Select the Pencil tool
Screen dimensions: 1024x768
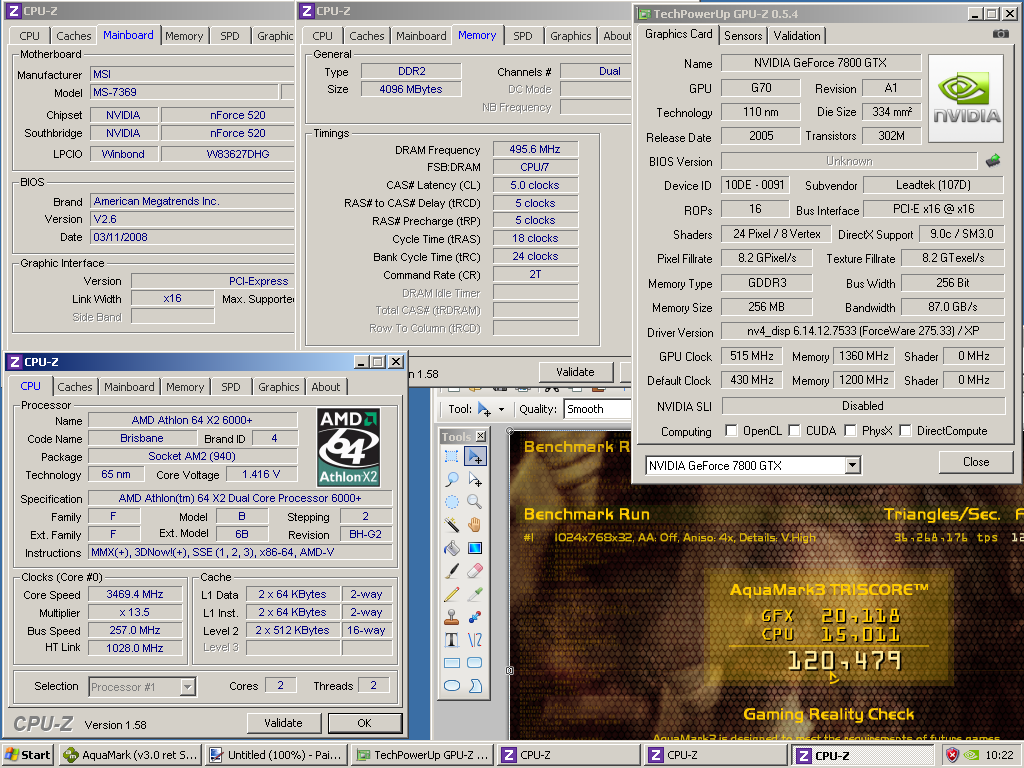[x=452, y=594]
